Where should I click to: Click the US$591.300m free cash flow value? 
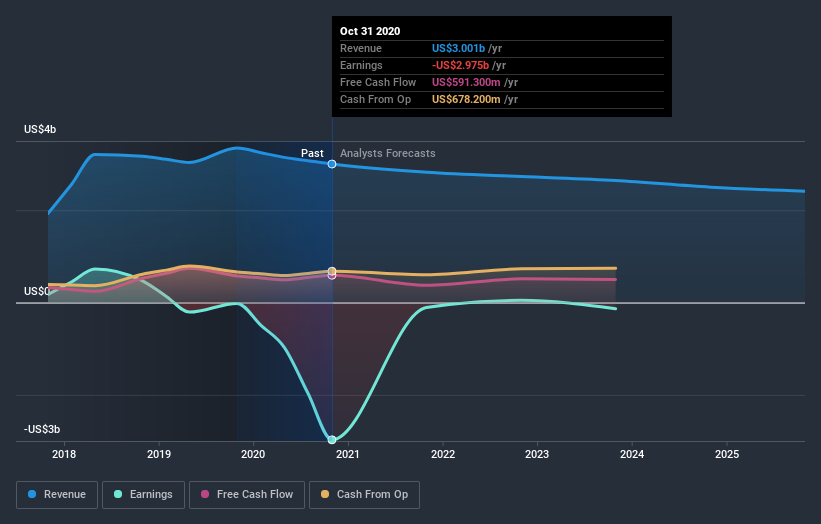point(466,82)
